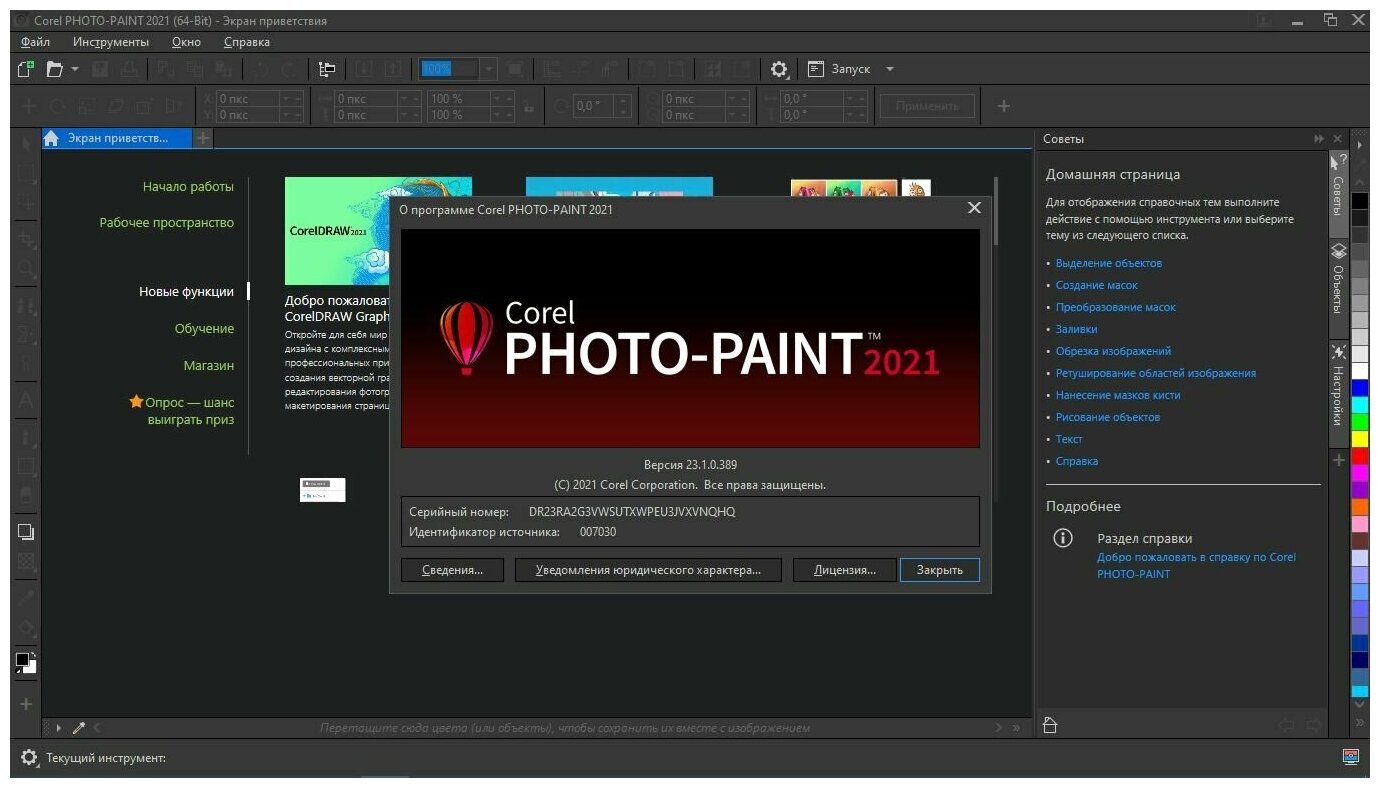The width and height of the screenshot is (1380, 788).
Task: Expand the Open folder dropdown arrow
Action: 75,69
